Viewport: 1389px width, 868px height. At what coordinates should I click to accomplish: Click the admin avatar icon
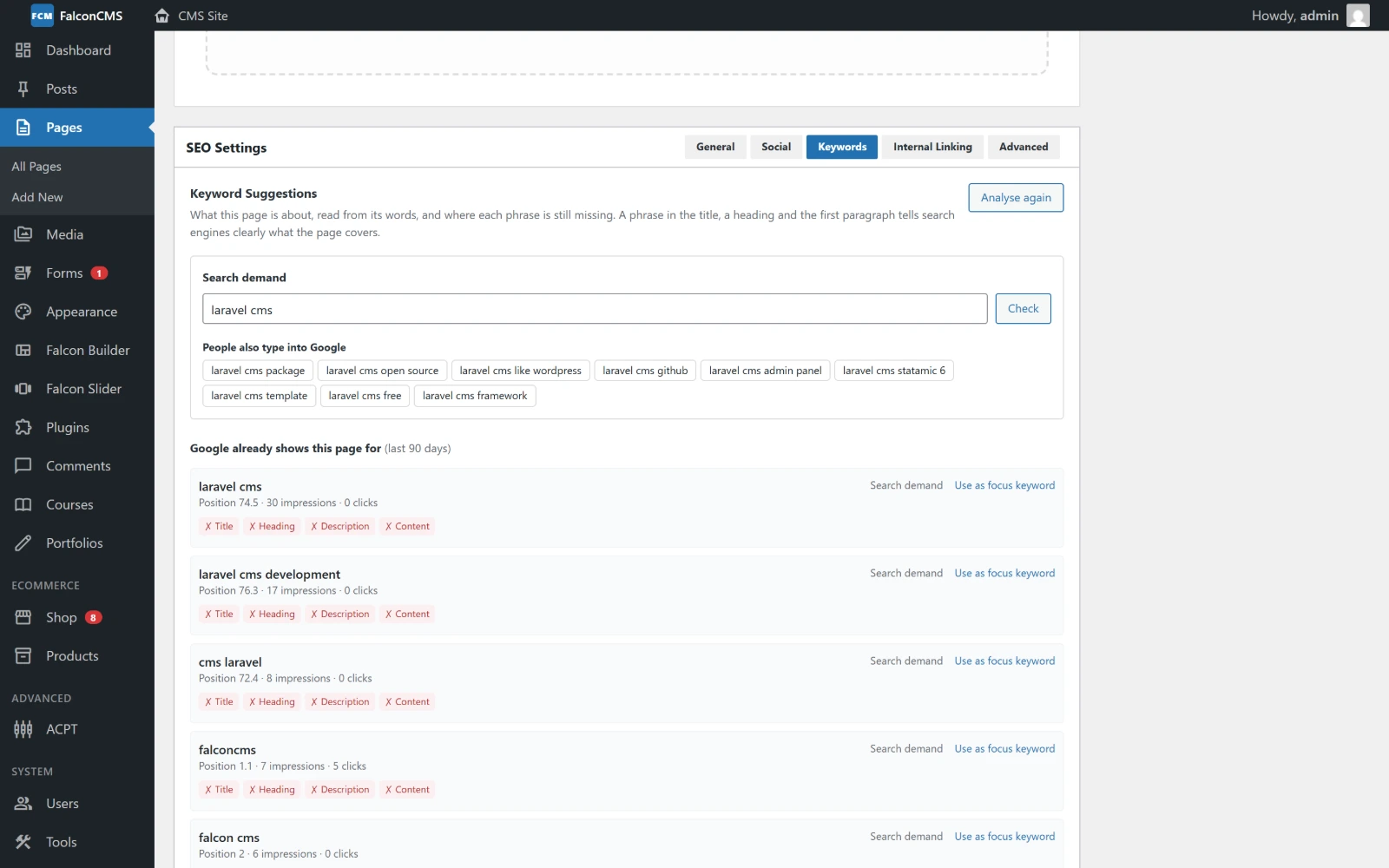(1358, 16)
